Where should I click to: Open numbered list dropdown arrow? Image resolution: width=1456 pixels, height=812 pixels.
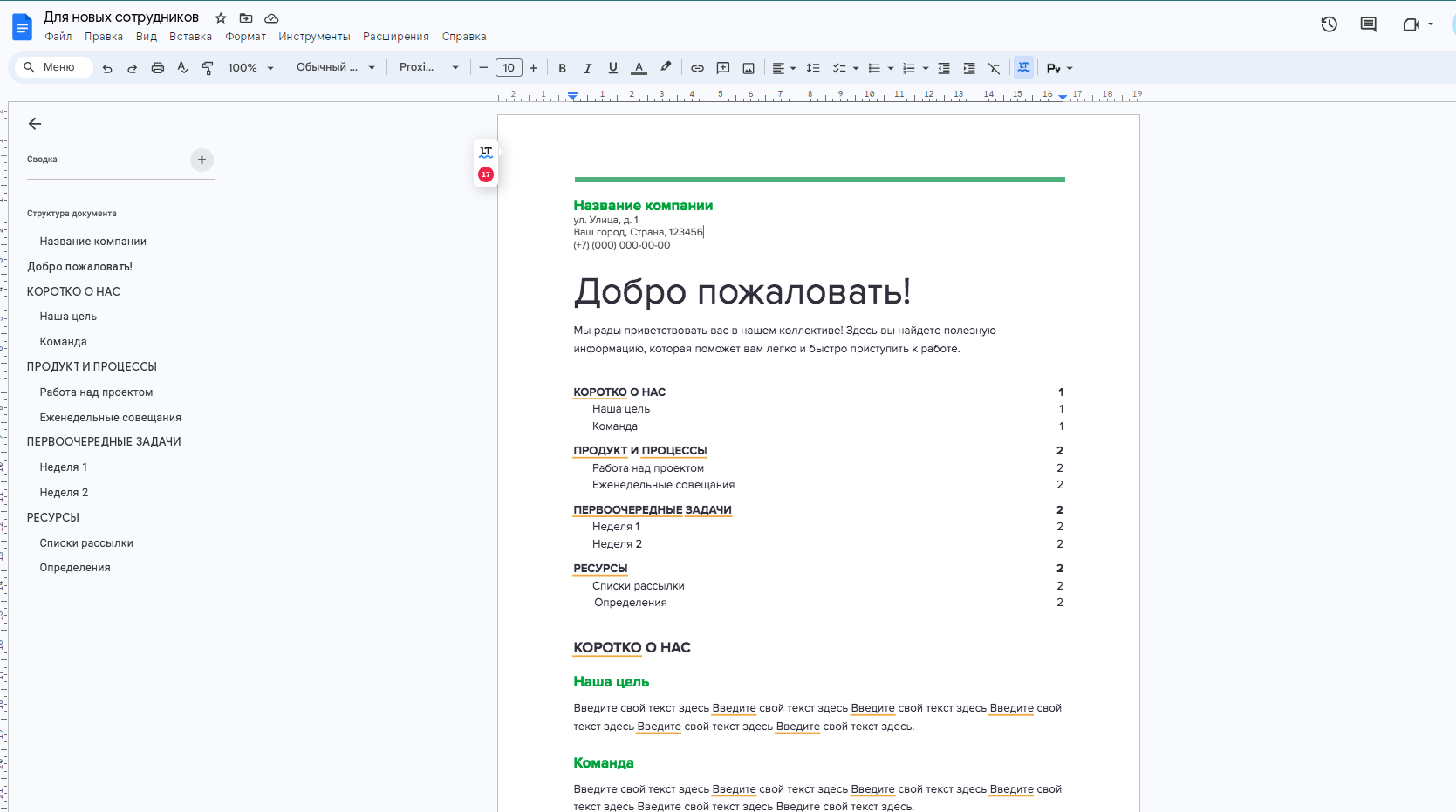926,68
